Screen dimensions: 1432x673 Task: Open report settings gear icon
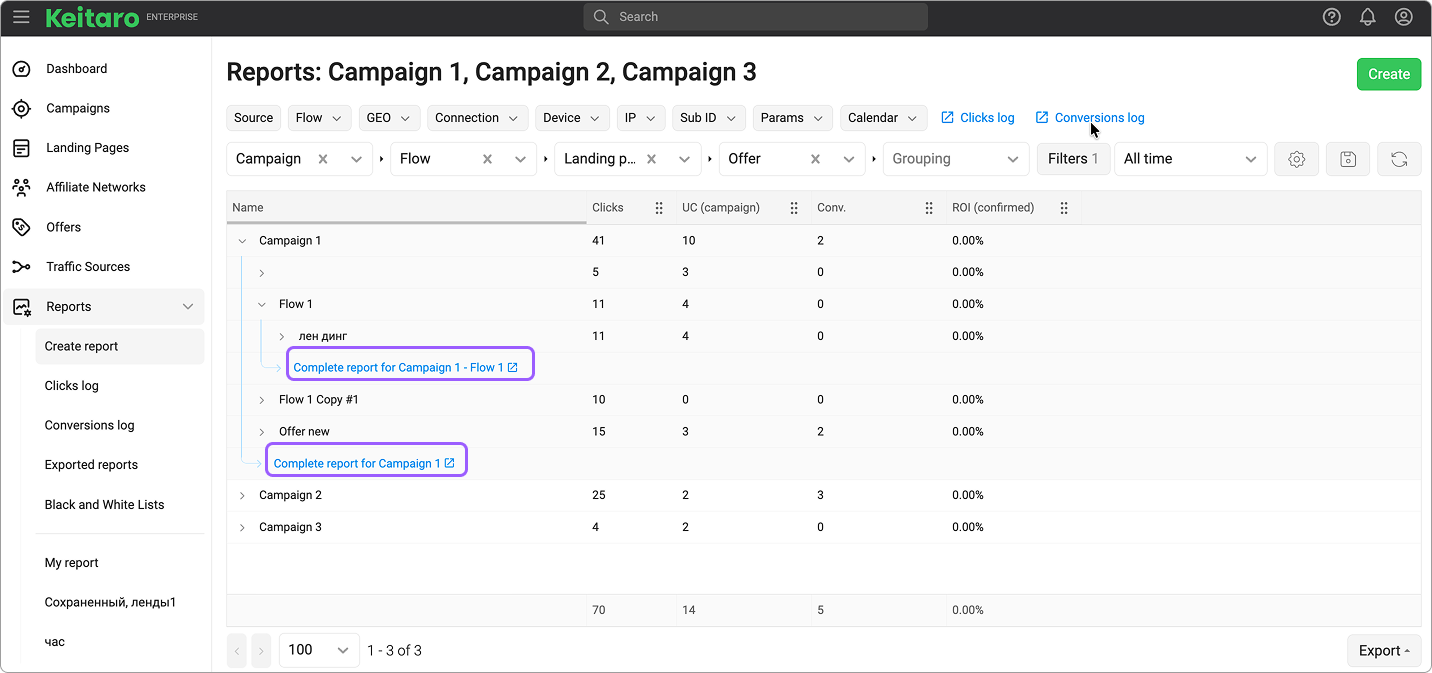[x=1296, y=159]
